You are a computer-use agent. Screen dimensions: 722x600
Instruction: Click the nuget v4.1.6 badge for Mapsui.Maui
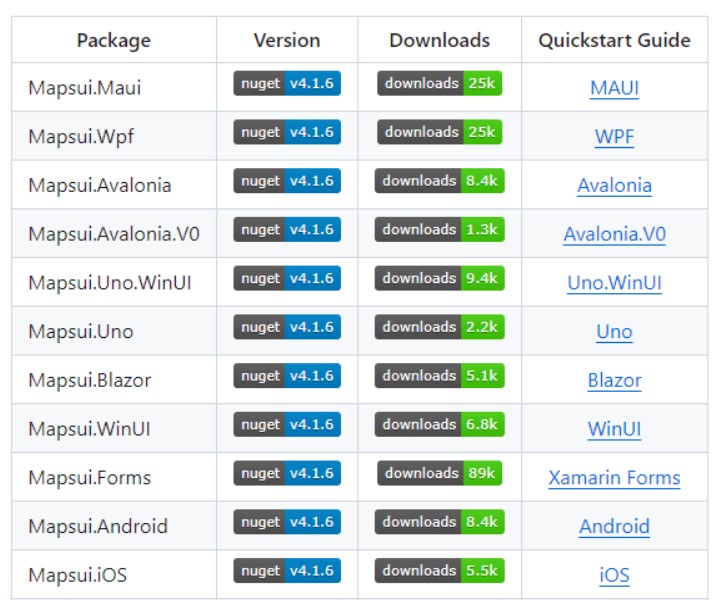(287, 83)
